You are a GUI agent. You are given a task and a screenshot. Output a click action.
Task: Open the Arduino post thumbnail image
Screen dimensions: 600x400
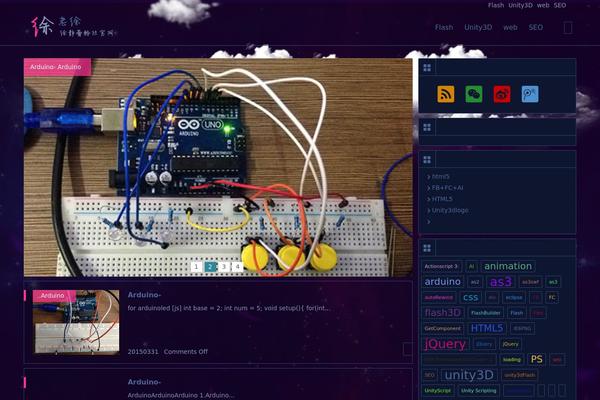(x=76, y=322)
